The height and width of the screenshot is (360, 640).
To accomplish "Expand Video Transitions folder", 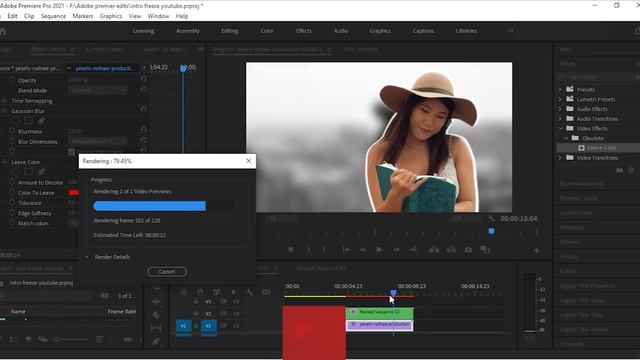I will tap(560, 158).
